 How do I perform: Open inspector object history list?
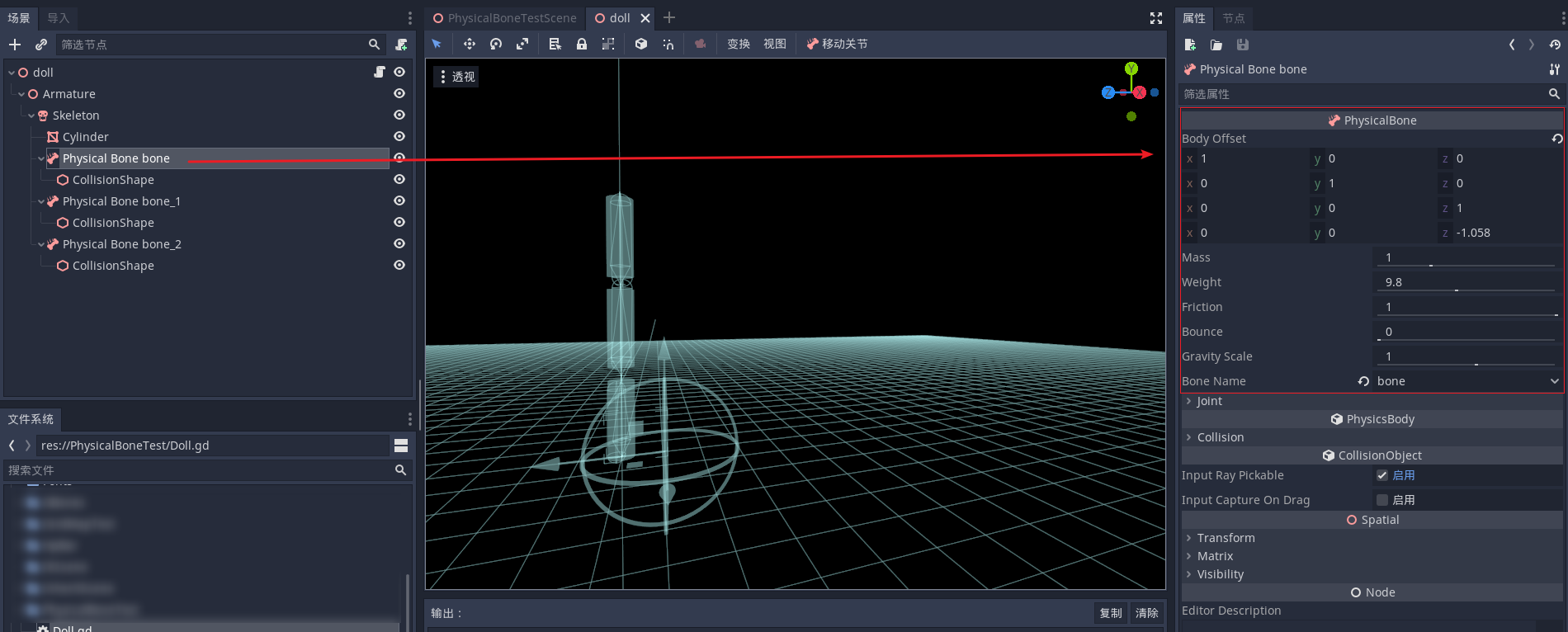(1555, 45)
